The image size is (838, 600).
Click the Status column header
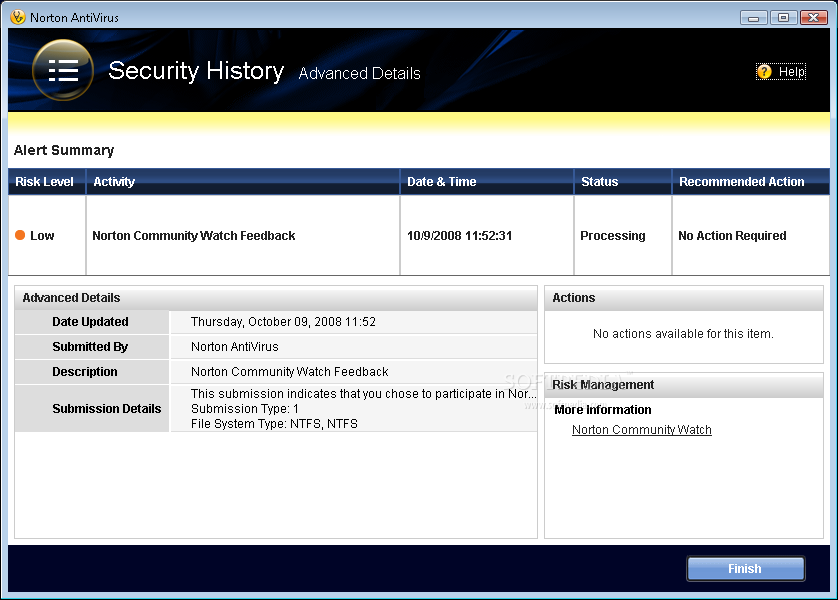point(623,182)
